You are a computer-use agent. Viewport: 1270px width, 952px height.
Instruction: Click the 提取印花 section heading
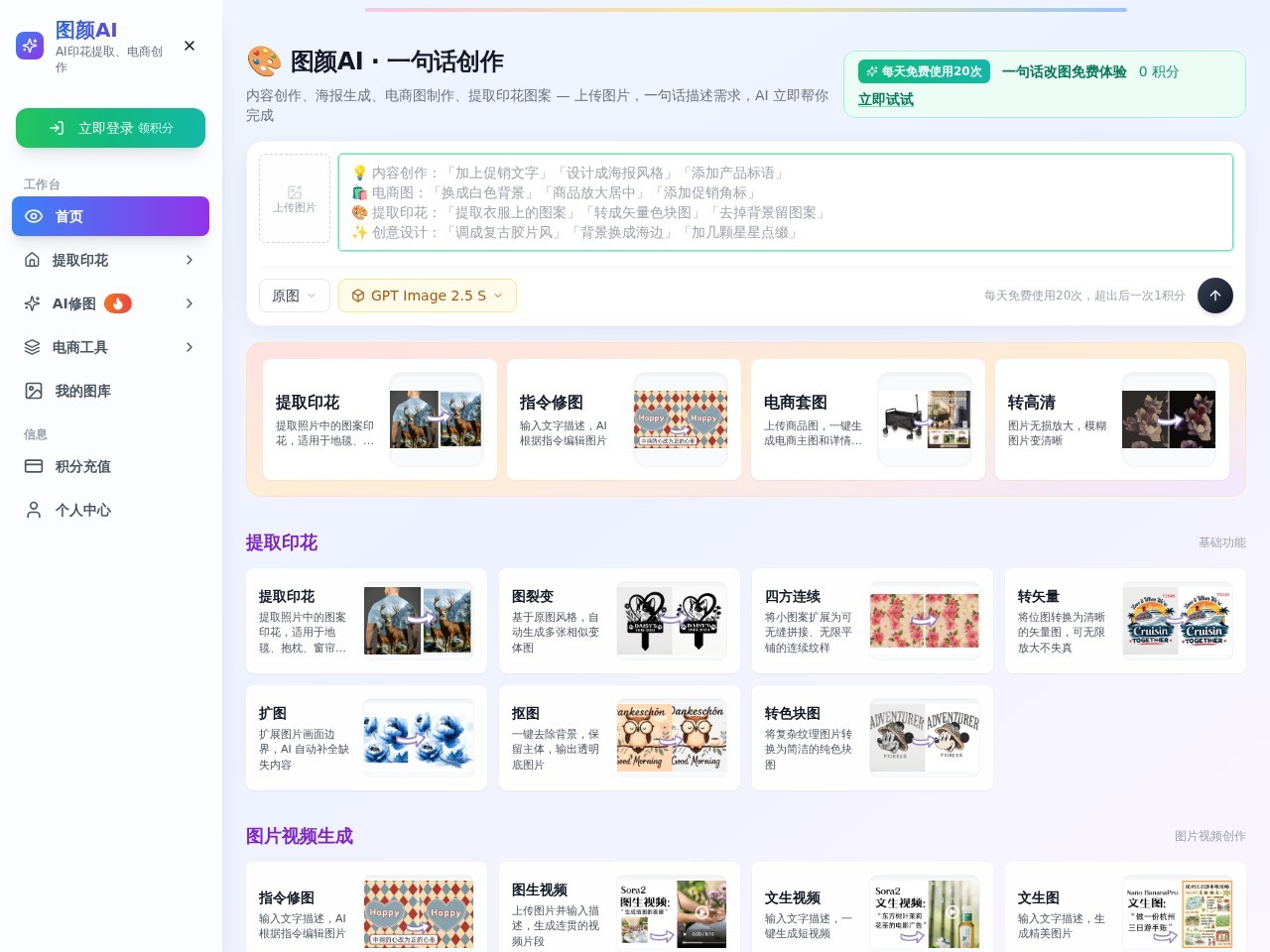point(282,542)
